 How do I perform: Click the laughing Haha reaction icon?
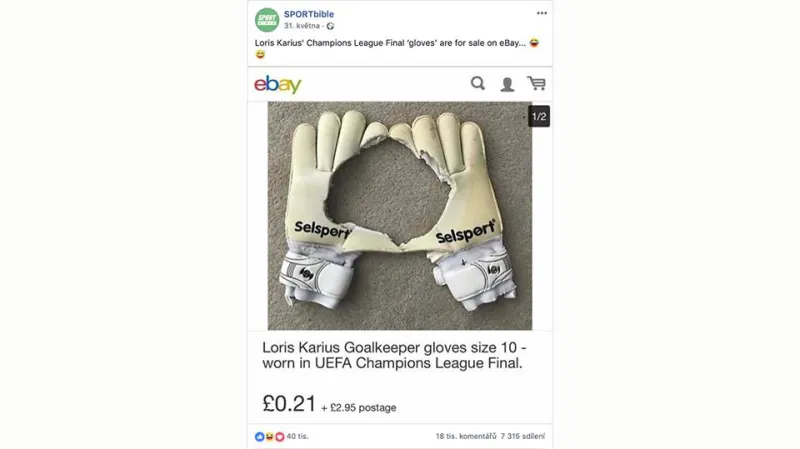point(269,436)
